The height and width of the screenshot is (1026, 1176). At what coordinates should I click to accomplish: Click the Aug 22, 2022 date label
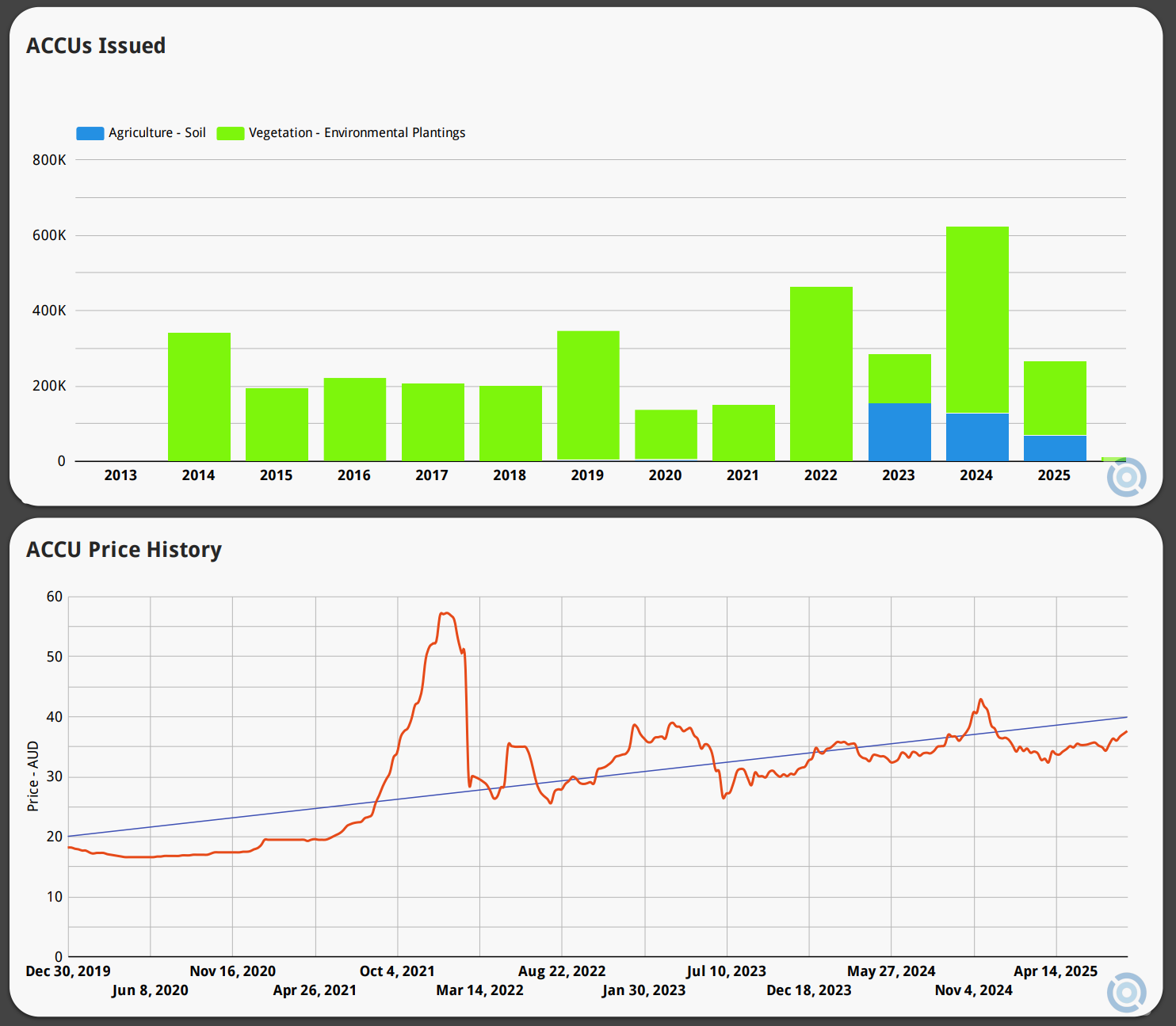point(562,971)
